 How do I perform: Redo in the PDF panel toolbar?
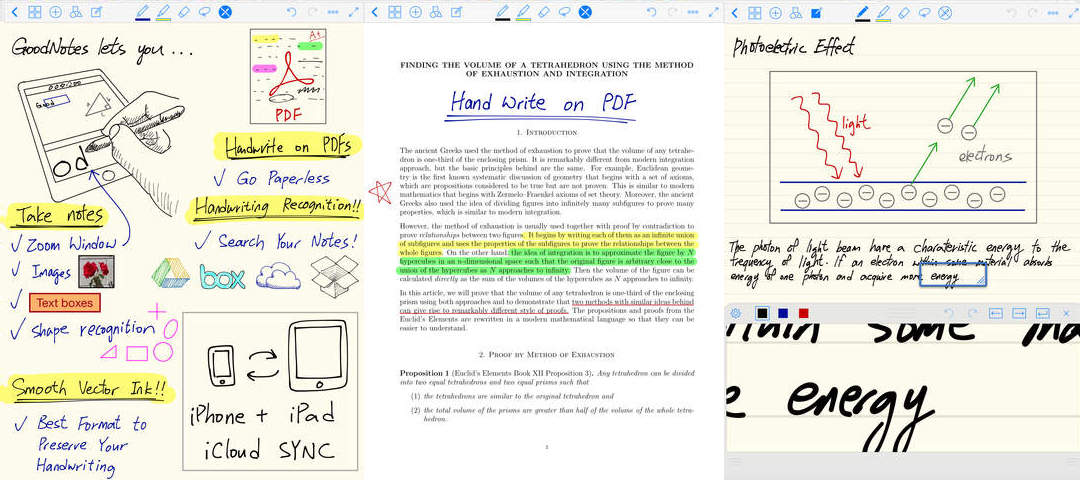(672, 12)
